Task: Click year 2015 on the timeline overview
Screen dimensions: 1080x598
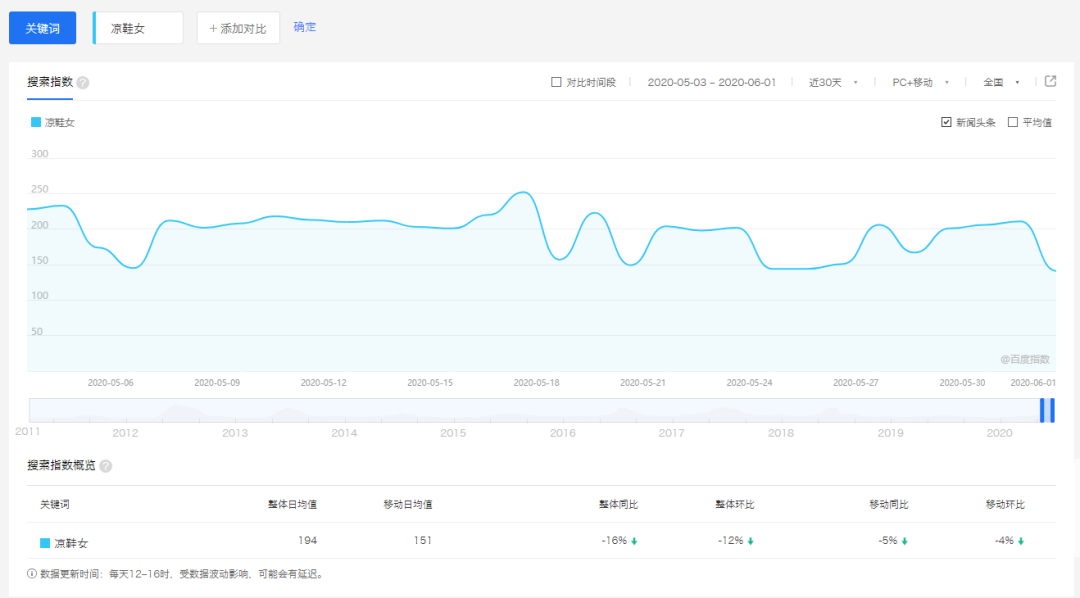Action: [x=453, y=433]
